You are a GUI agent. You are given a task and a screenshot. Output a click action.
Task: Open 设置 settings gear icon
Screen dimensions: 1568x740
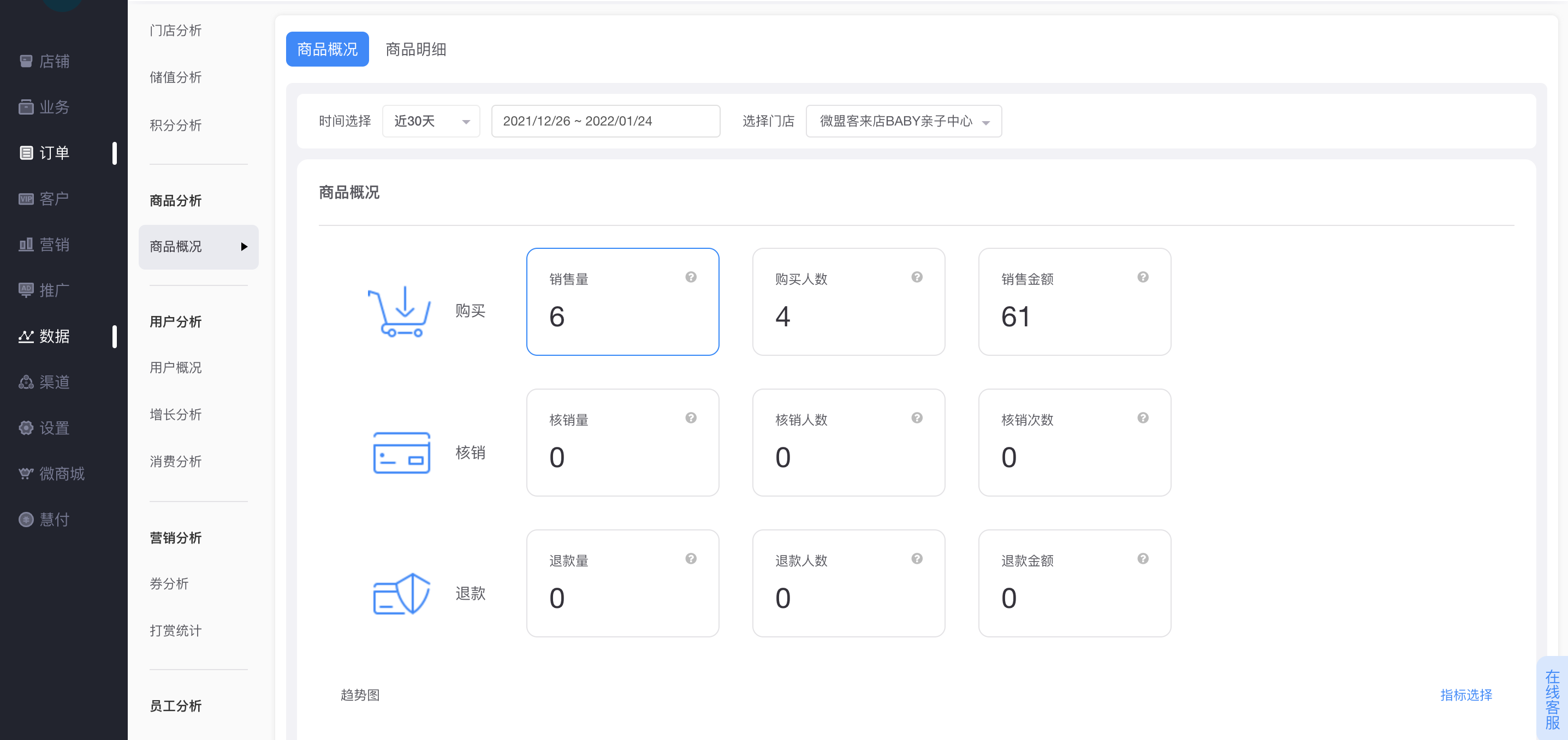tap(26, 428)
